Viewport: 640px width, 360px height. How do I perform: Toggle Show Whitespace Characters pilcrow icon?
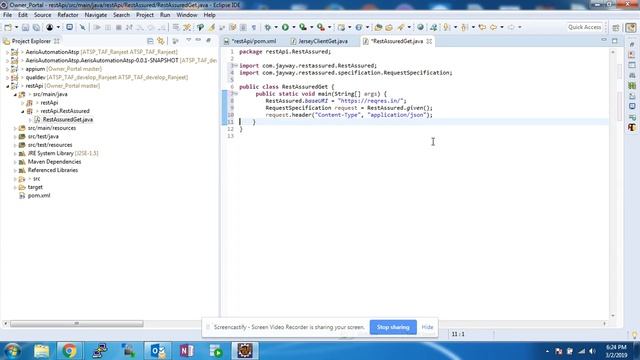(253, 27)
